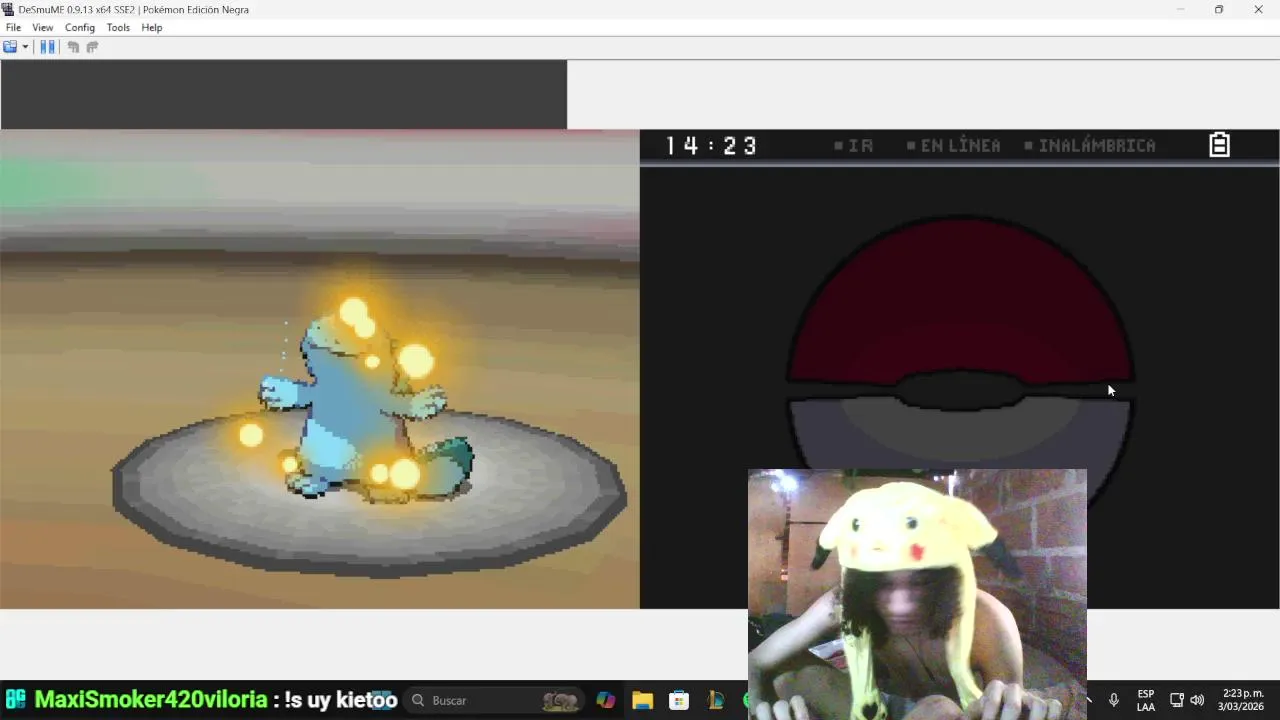This screenshot has height=720, width=1280.
Task: Click the ESP LAA language indicator
Action: 1146,700
